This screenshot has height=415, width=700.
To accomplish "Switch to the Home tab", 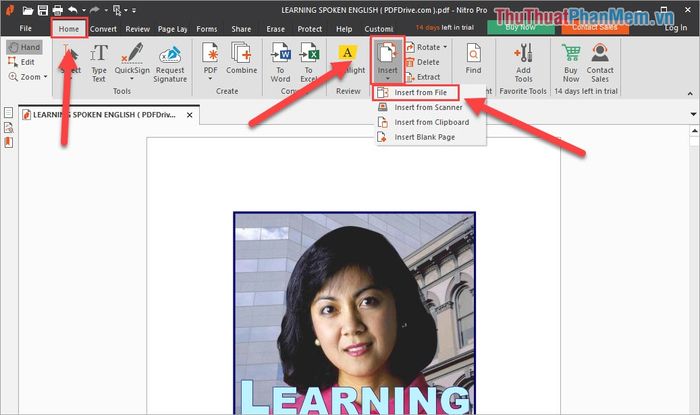I will pos(69,29).
